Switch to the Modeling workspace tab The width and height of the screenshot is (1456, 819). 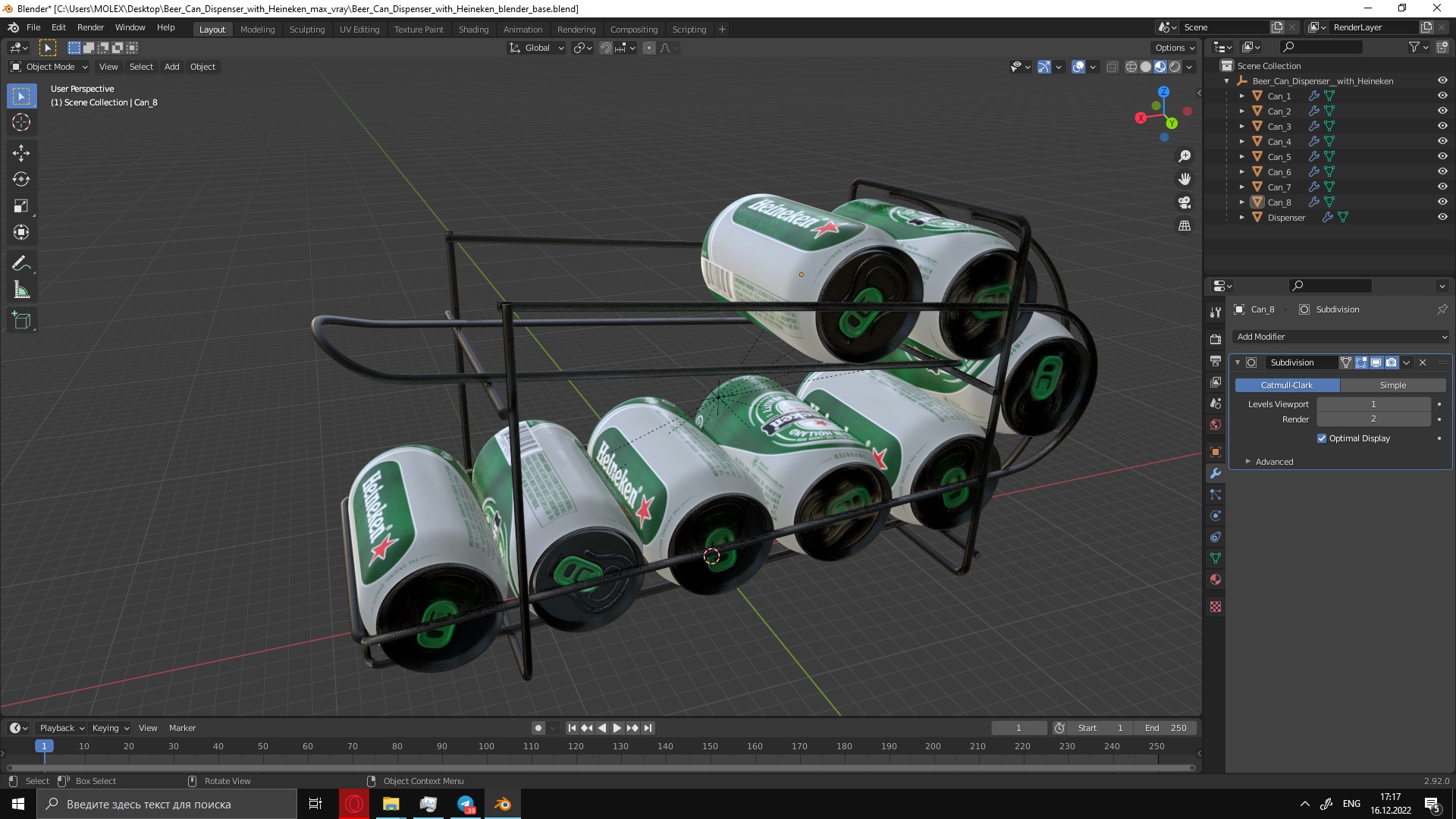click(x=257, y=30)
